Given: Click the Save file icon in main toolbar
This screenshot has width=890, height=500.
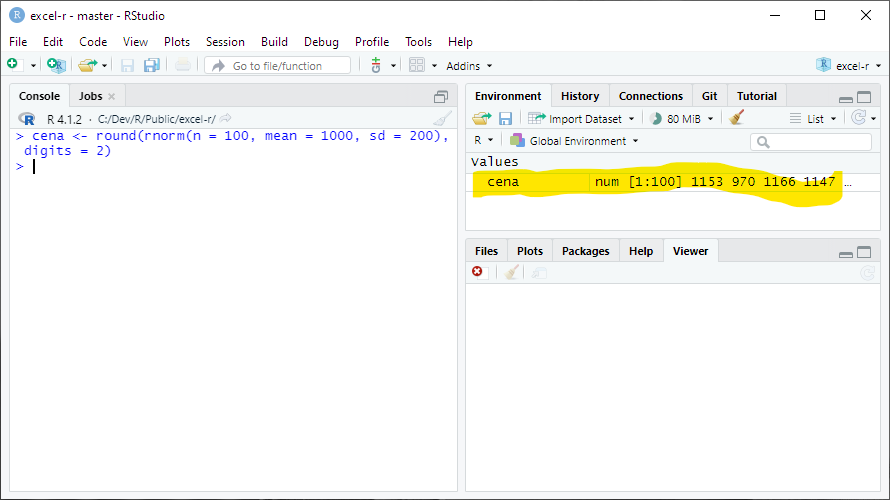Looking at the screenshot, I should 127,66.
